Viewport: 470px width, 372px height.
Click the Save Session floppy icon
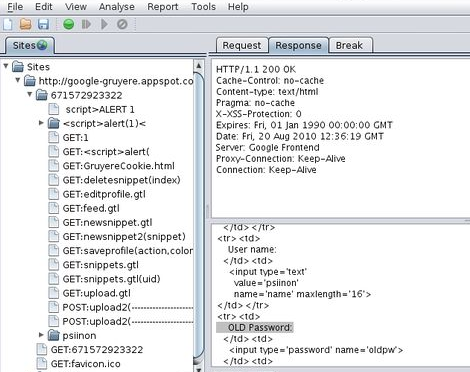(43, 24)
